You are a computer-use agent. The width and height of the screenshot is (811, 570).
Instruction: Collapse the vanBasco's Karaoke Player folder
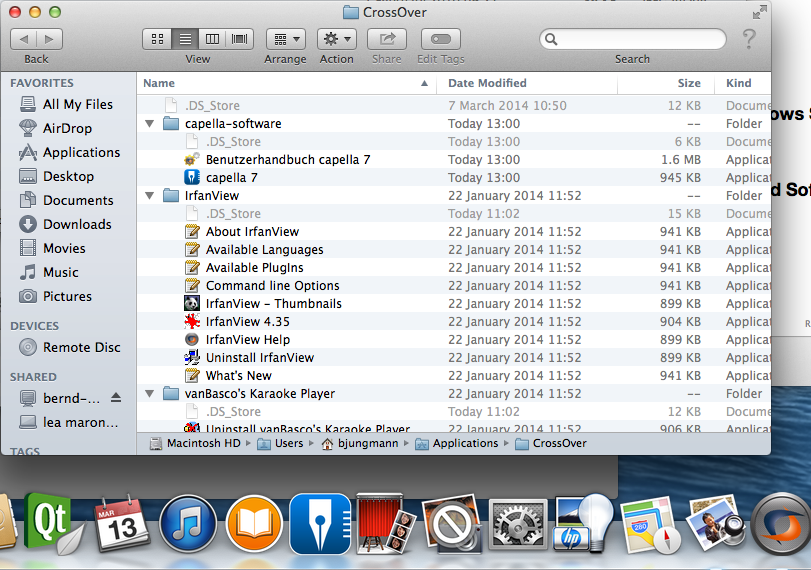click(150, 394)
